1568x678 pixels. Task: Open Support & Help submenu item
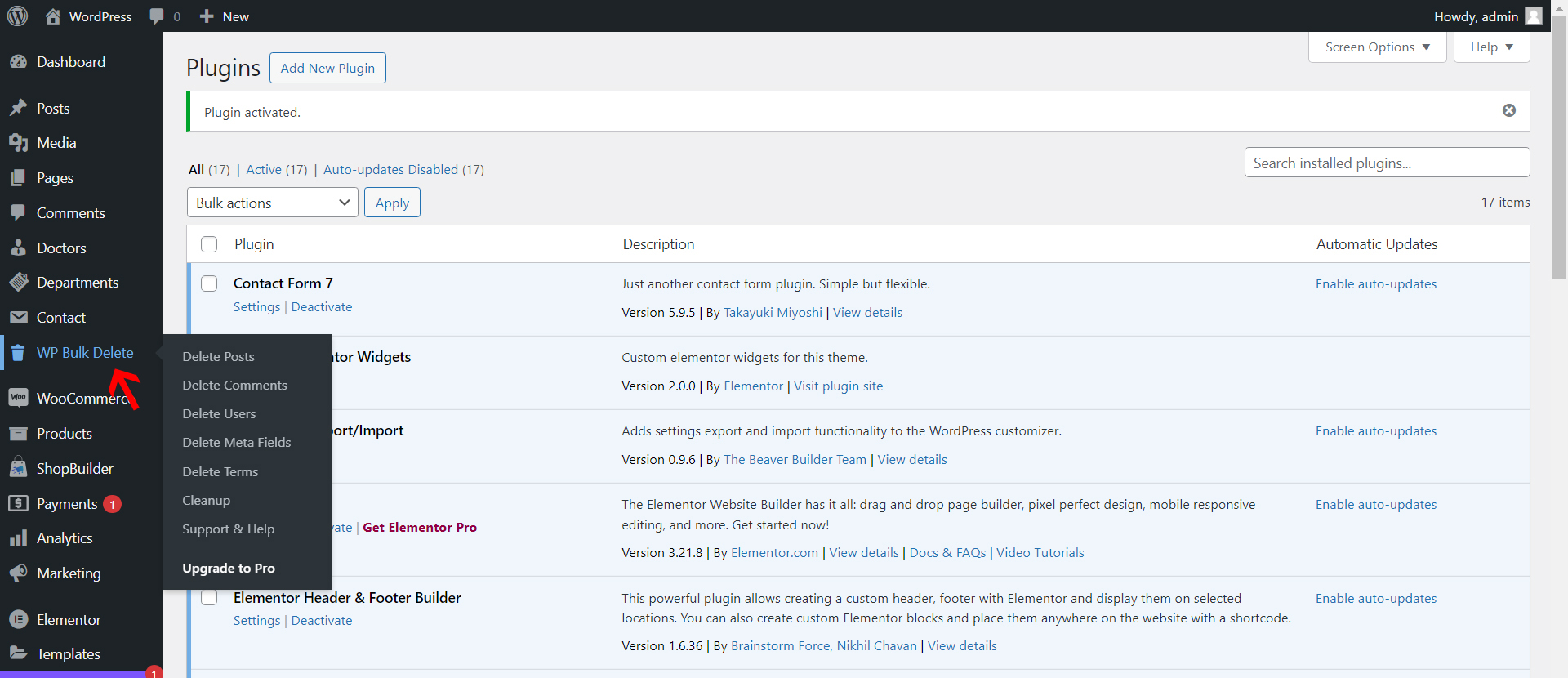(x=229, y=529)
